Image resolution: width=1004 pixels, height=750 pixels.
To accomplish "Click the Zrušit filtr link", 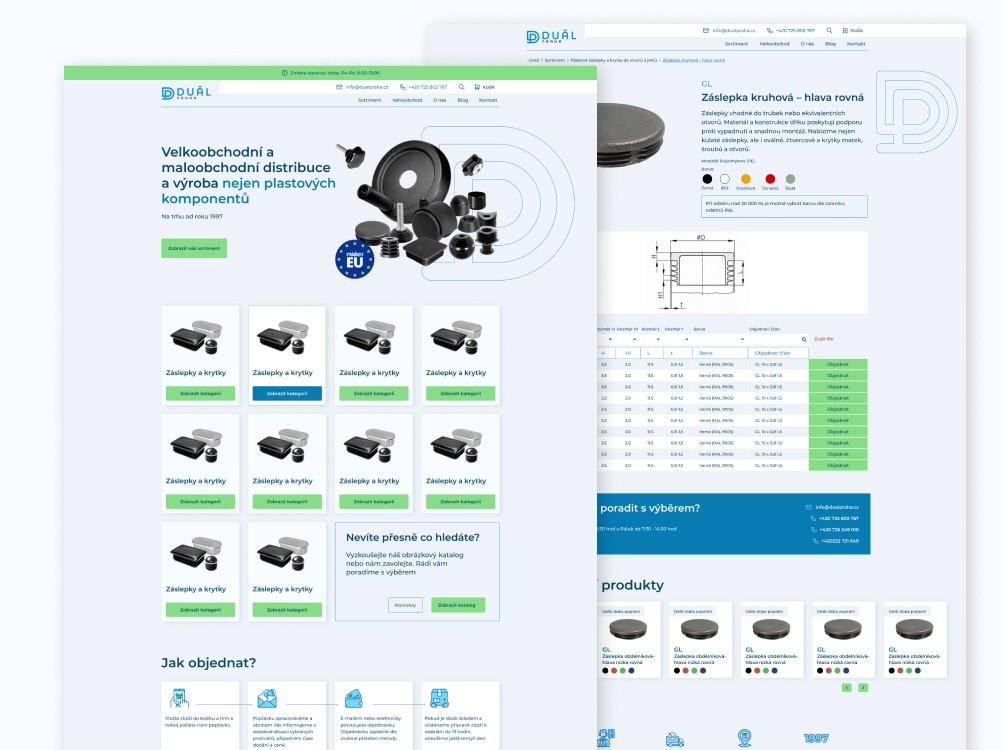I will (x=824, y=339).
